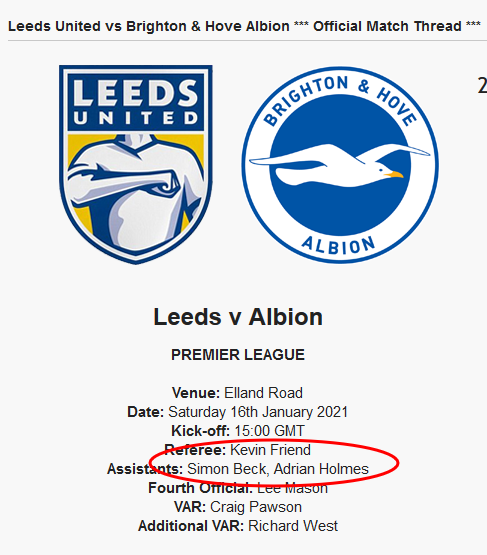
Task: Click the 'Venue:' label
Action: tap(196, 393)
